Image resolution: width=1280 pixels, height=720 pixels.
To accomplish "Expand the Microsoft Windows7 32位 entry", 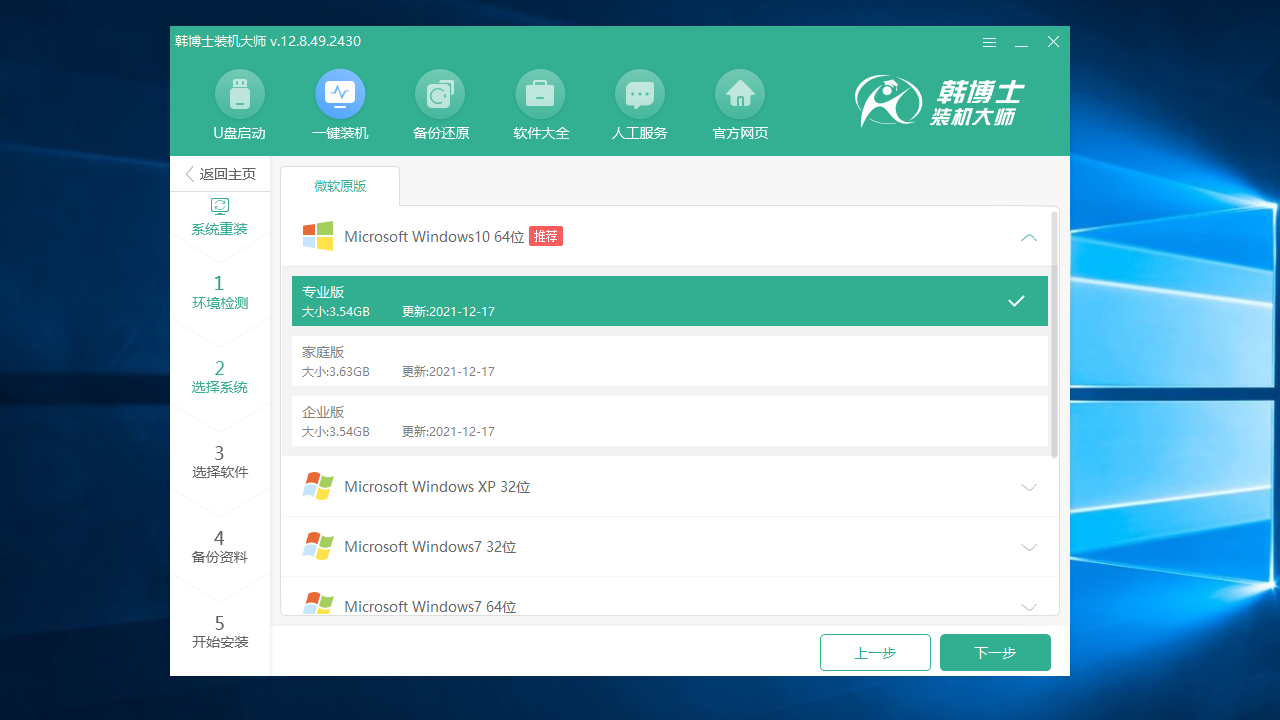I will tap(1029, 547).
